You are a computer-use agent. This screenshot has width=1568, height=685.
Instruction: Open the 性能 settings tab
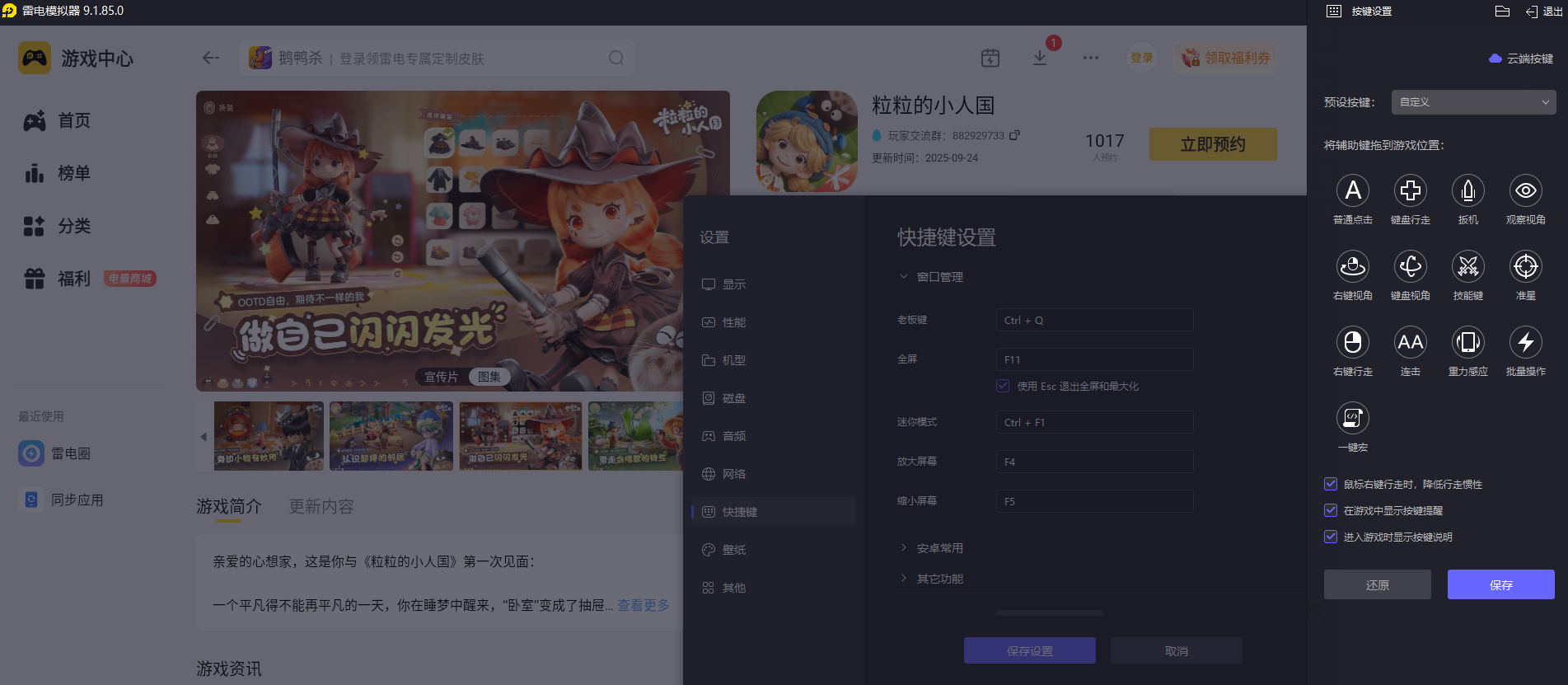[774, 322]
